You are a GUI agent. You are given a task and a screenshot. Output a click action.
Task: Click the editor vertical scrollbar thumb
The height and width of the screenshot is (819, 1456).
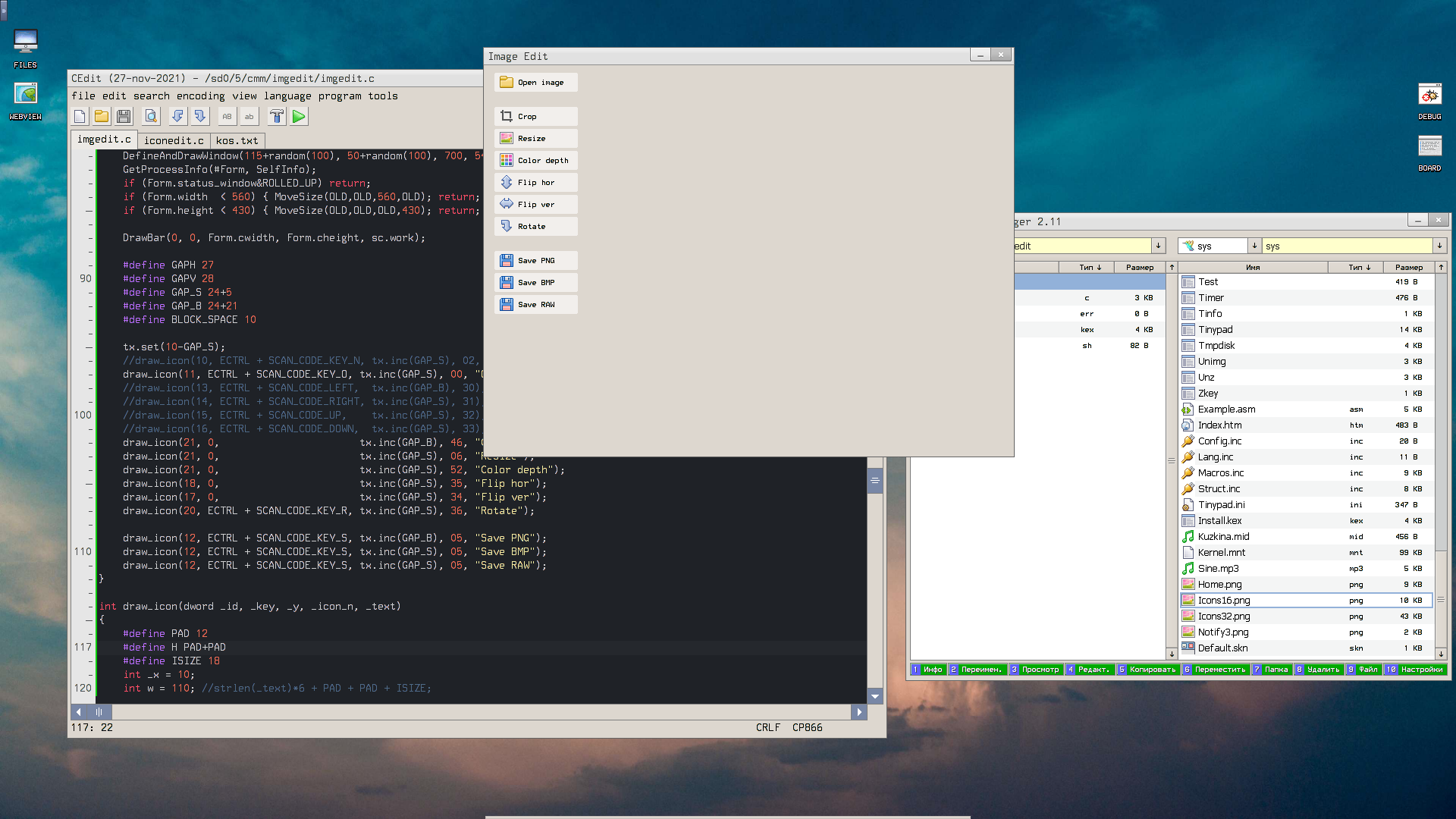[874, 481]
